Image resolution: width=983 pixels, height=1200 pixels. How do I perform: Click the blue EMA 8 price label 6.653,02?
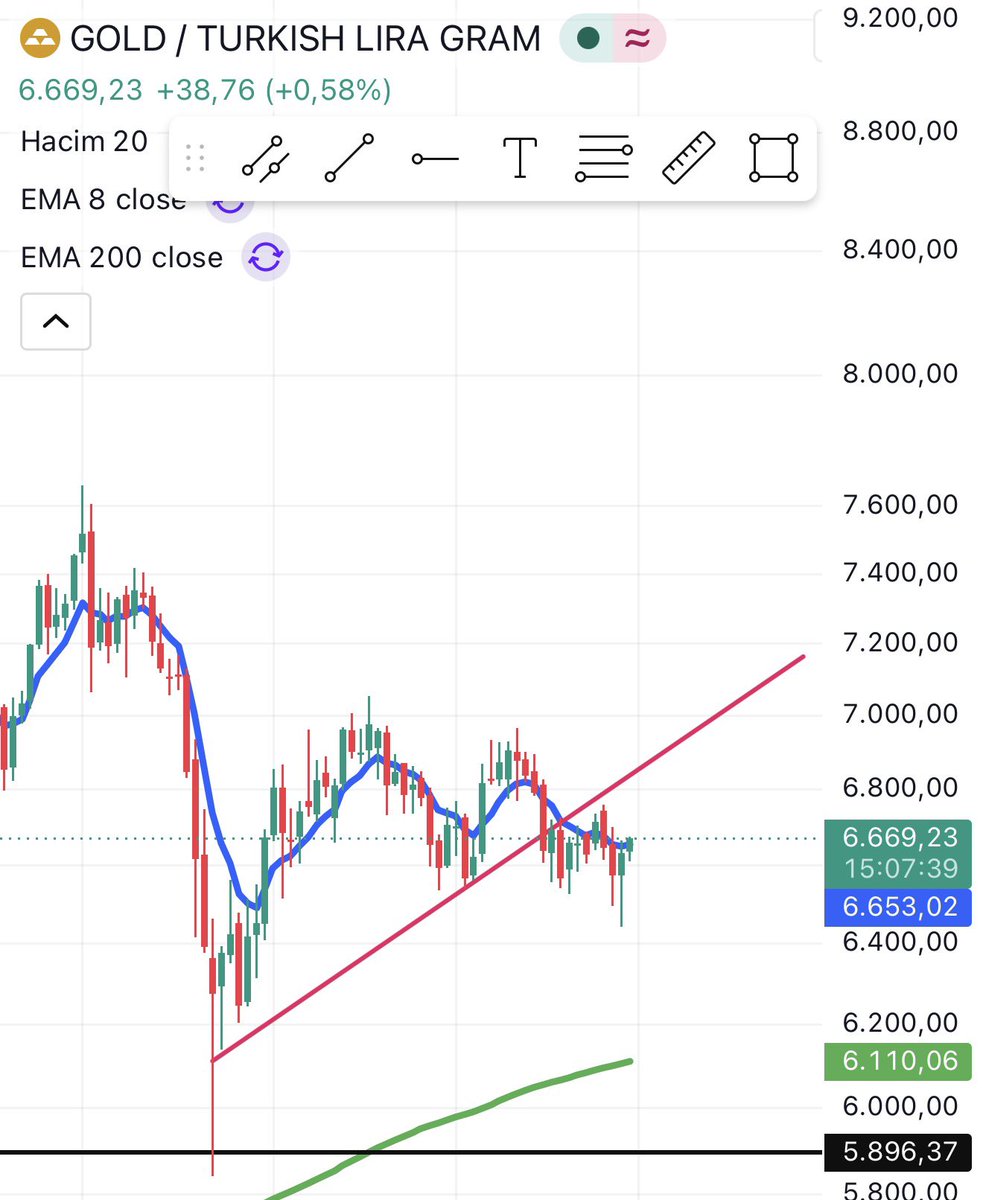pyautogui.click(x=898, y=907)
